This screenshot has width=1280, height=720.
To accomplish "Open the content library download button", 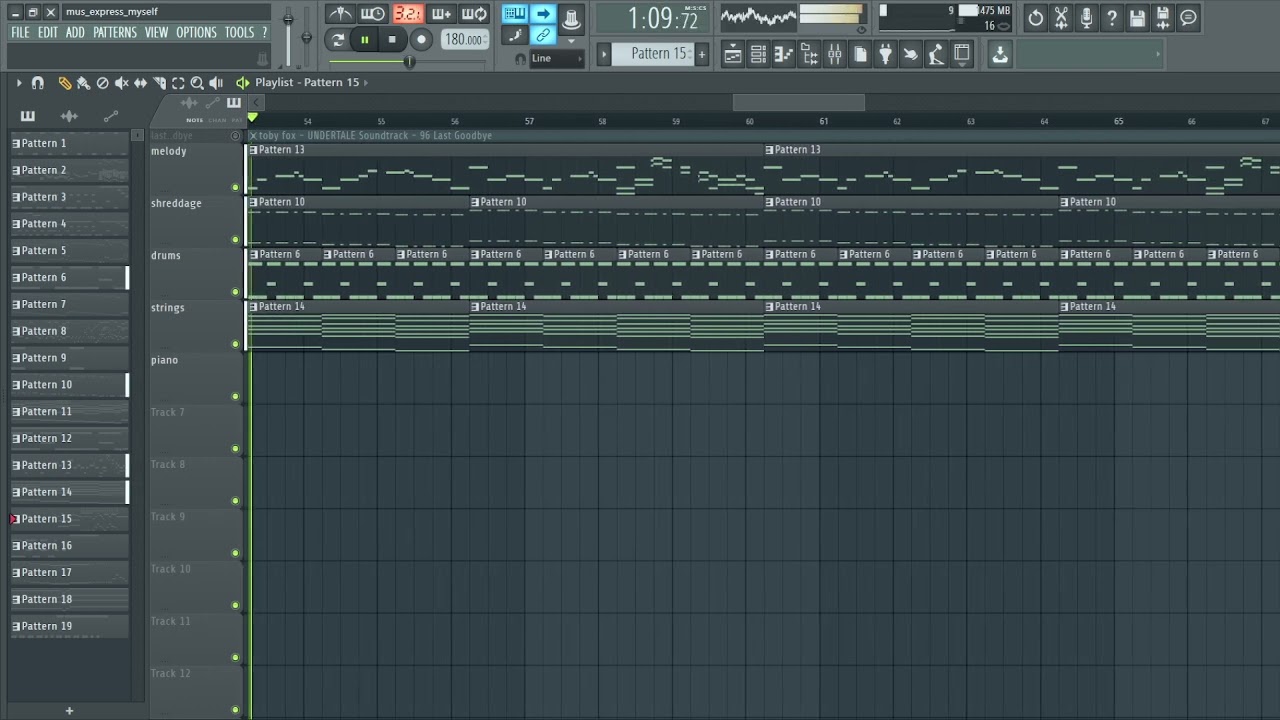I will click(1000, 55).
